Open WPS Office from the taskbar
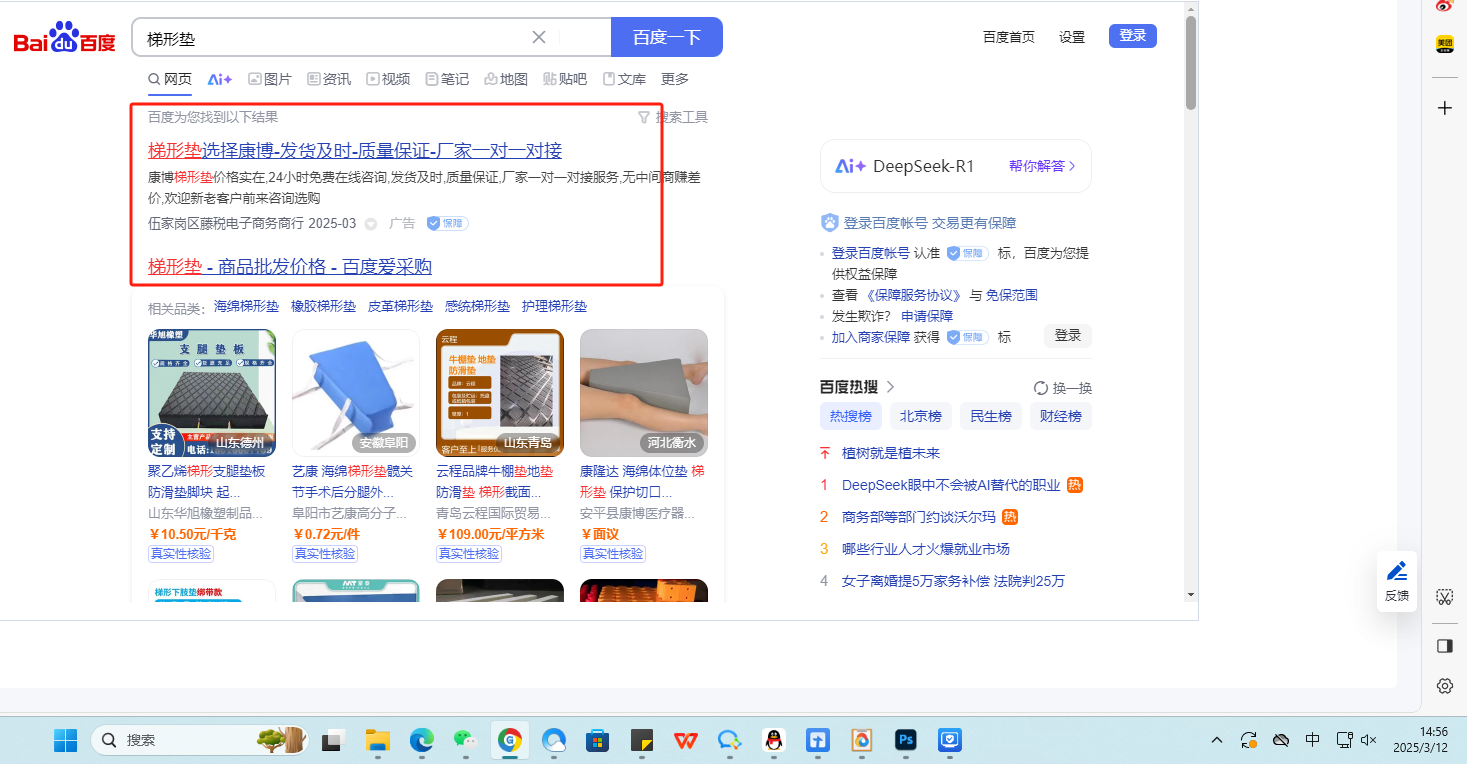Screen dimensions: 1467x764 tap(686, 740)
